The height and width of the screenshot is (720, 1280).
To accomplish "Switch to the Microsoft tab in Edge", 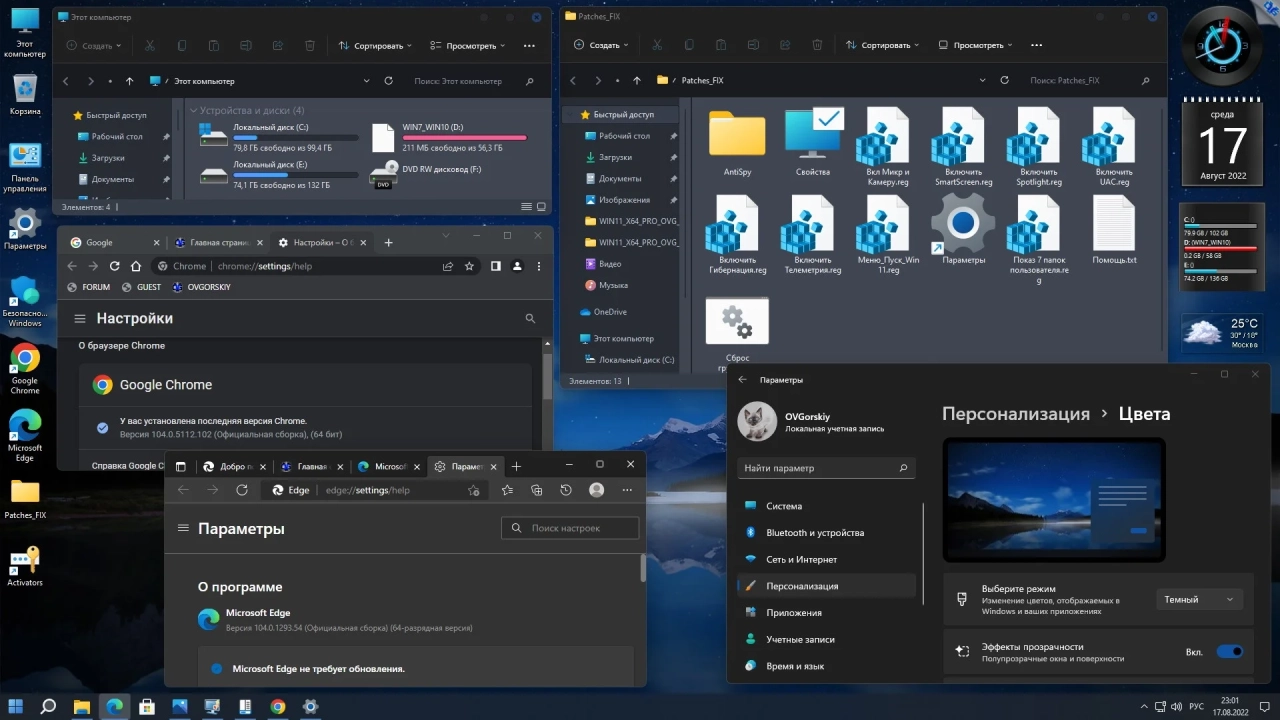I will (x=388, y=466).
